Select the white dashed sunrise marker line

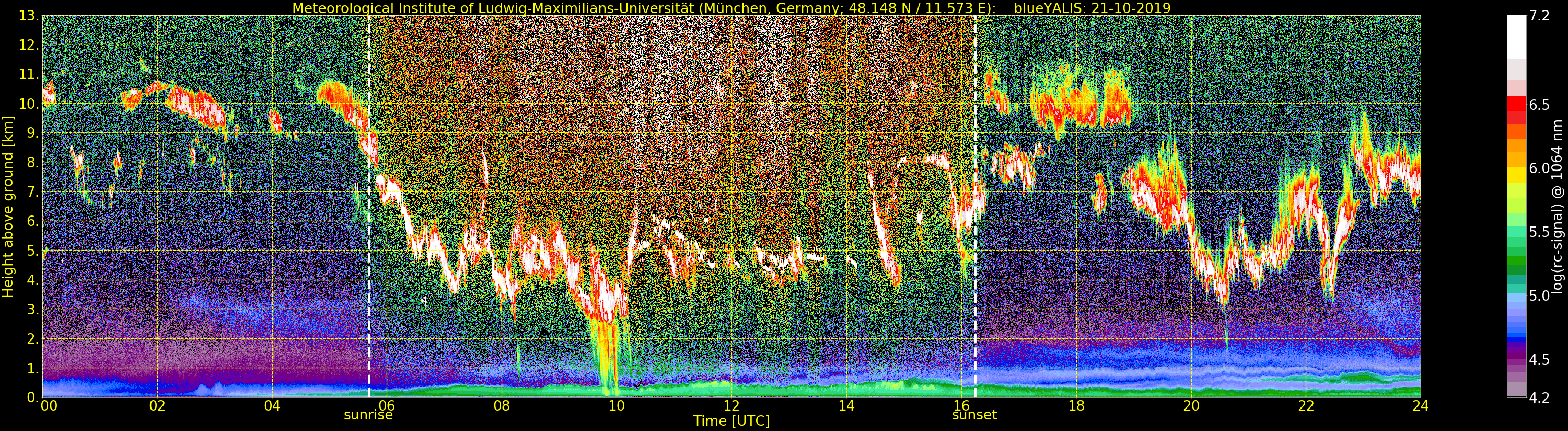coord(369,207)
